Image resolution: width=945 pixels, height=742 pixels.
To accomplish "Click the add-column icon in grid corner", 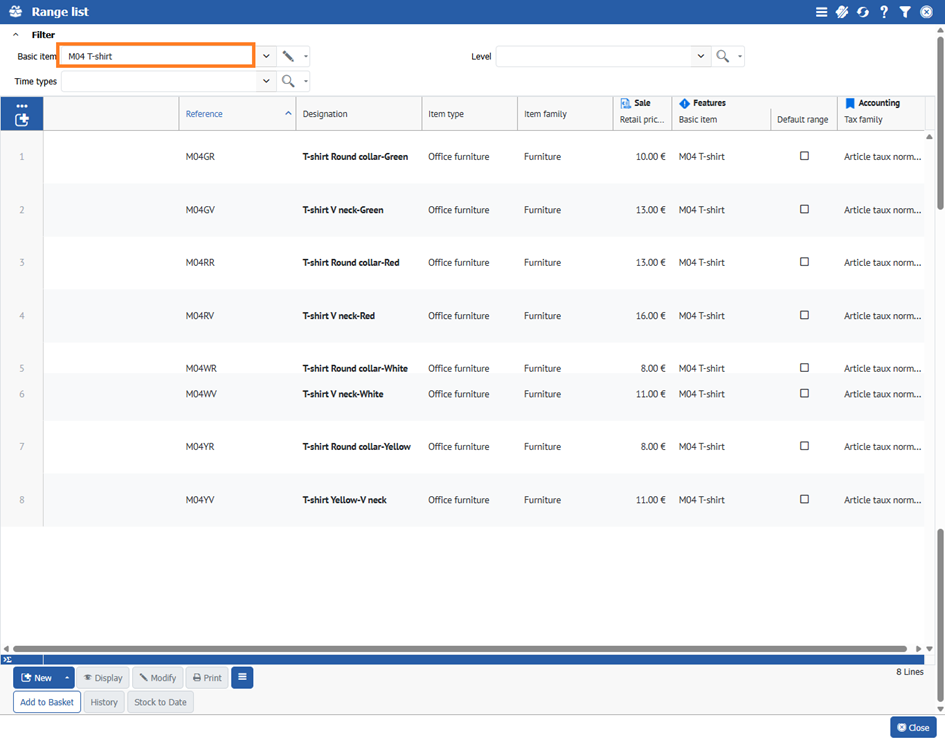I will 22,119.
